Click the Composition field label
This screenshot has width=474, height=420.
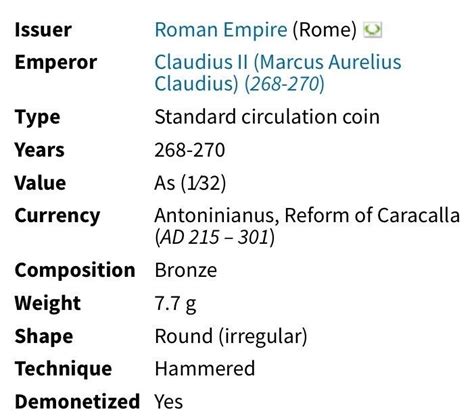75,270
